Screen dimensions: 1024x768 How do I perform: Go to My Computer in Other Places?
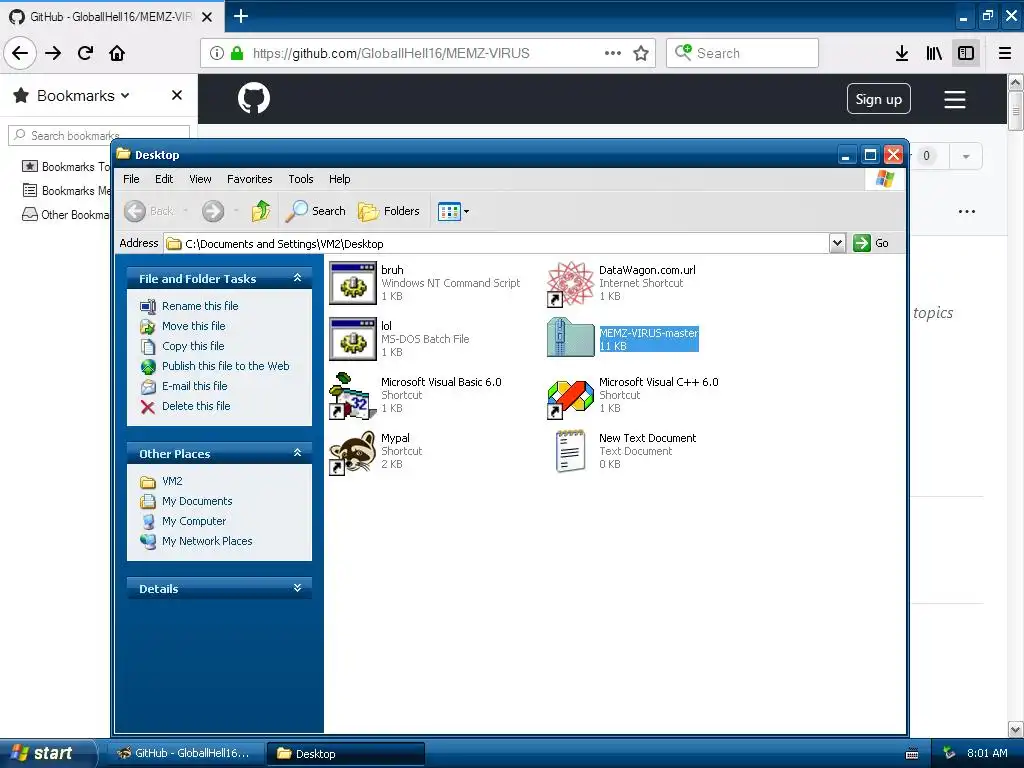point(194,521)
